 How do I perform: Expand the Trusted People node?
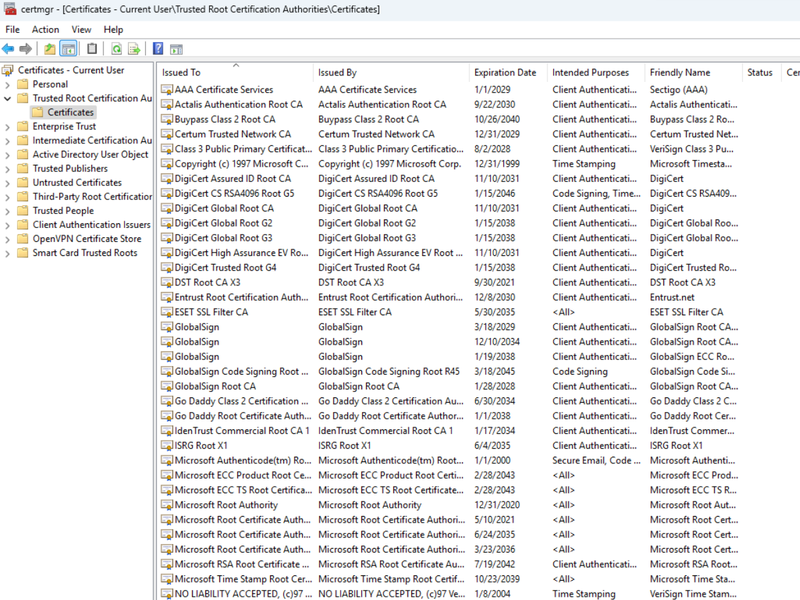pyautogui.click(x=7, y=211)
